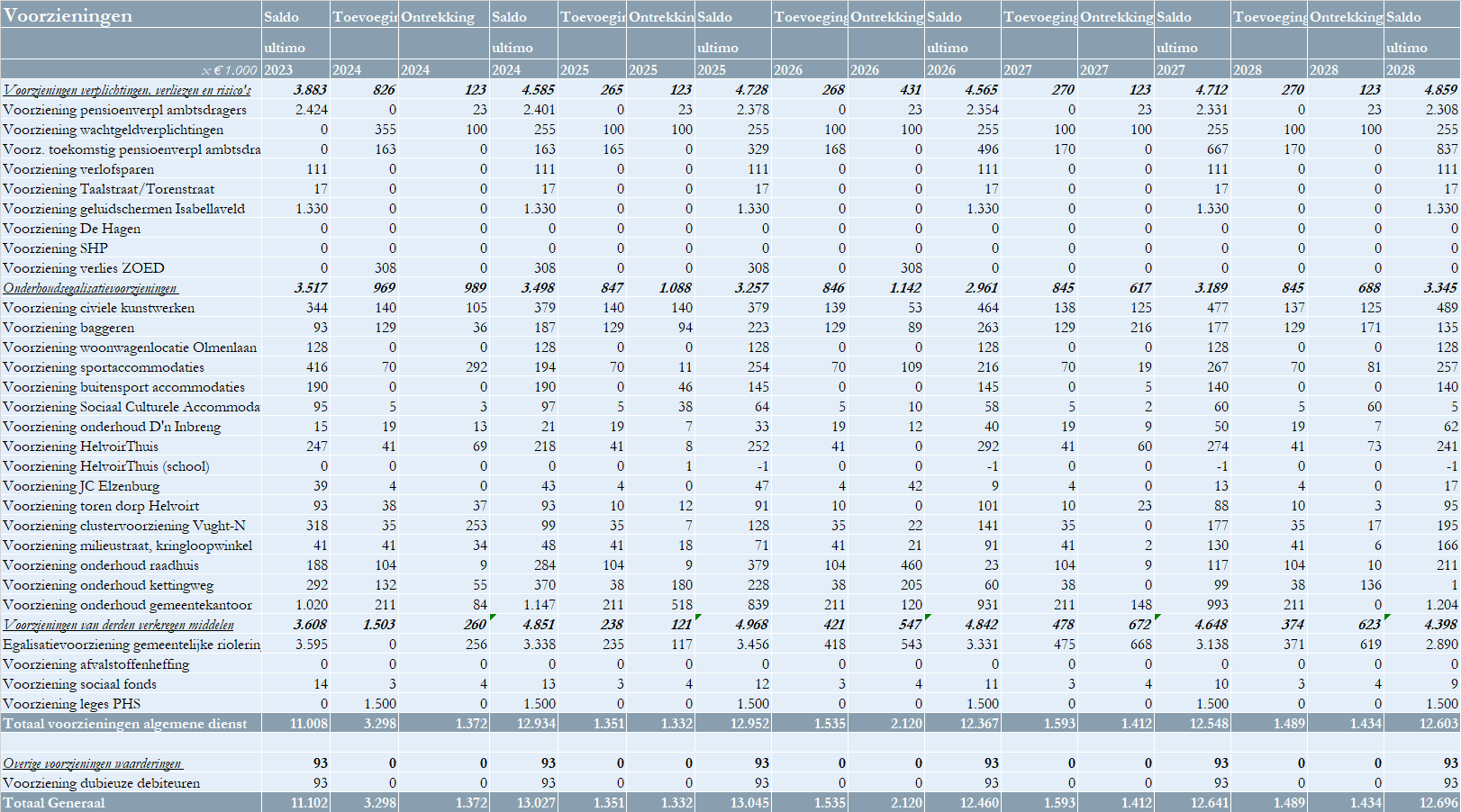This screenshot has height=812, width=1461.
Task: Click the green error triangle on the 4.851 cell
Action: point(493,618)
